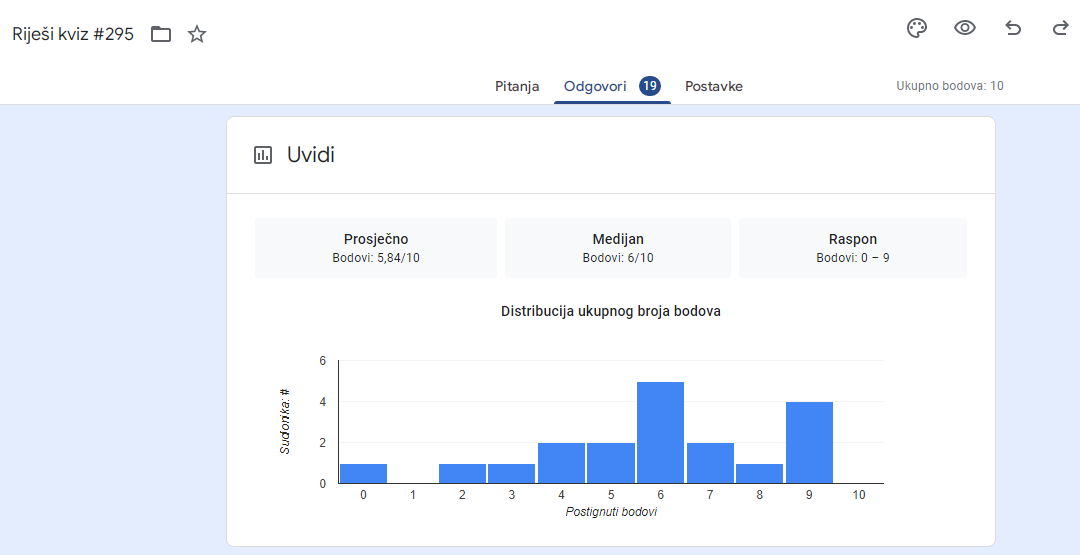Open the Postavke tab
1080x555 pixels.
714,87
